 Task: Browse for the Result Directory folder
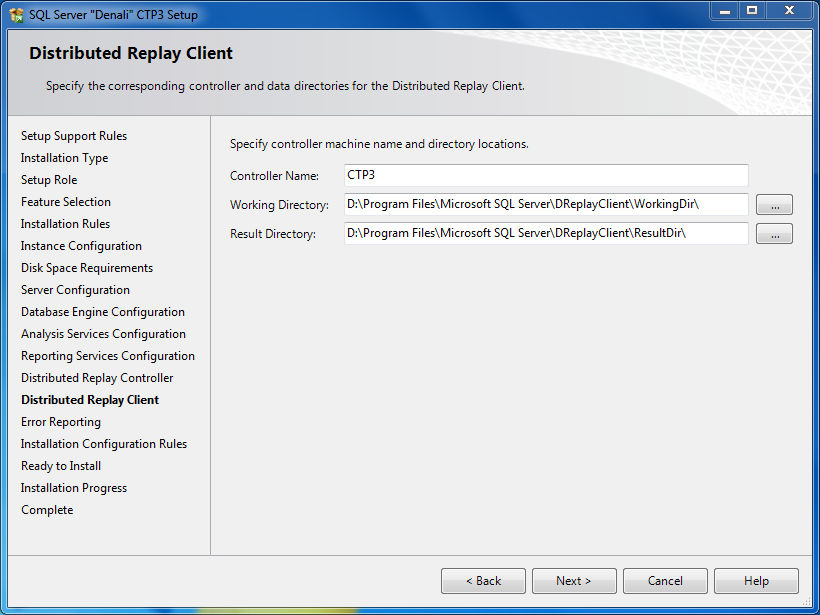[x=775, y=233]
